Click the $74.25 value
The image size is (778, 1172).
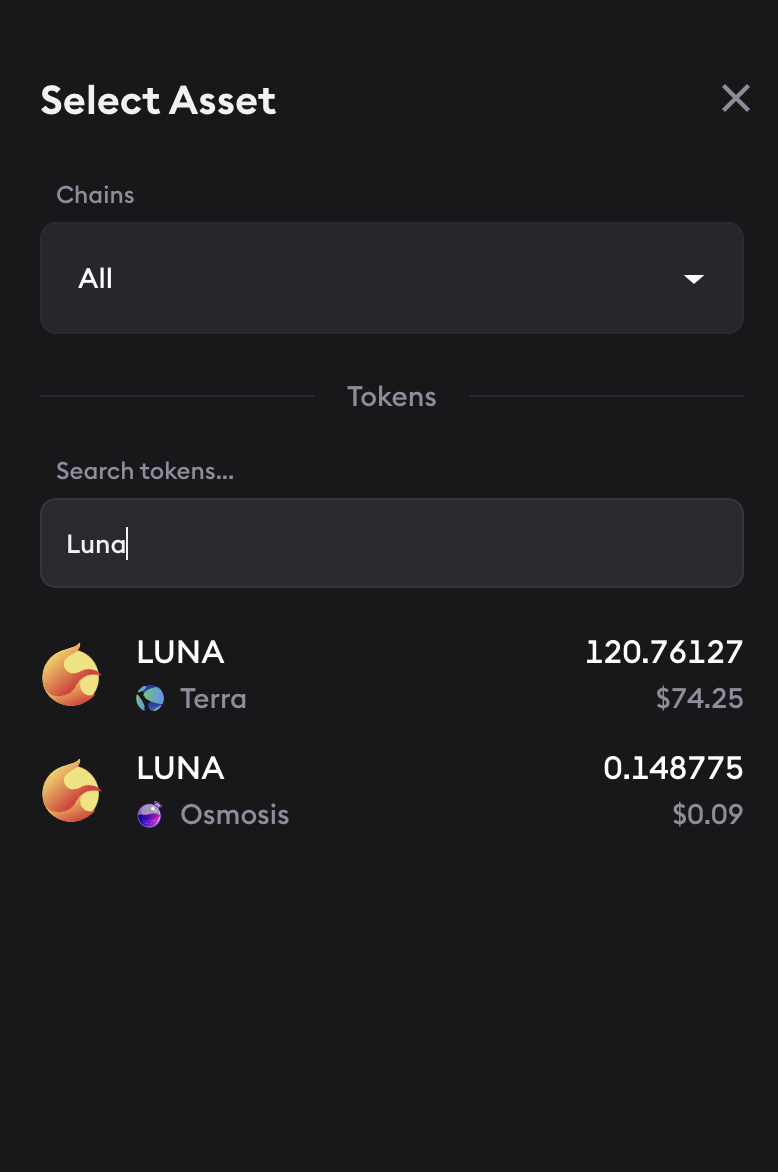pyautogui.click(x=699, y=698)
